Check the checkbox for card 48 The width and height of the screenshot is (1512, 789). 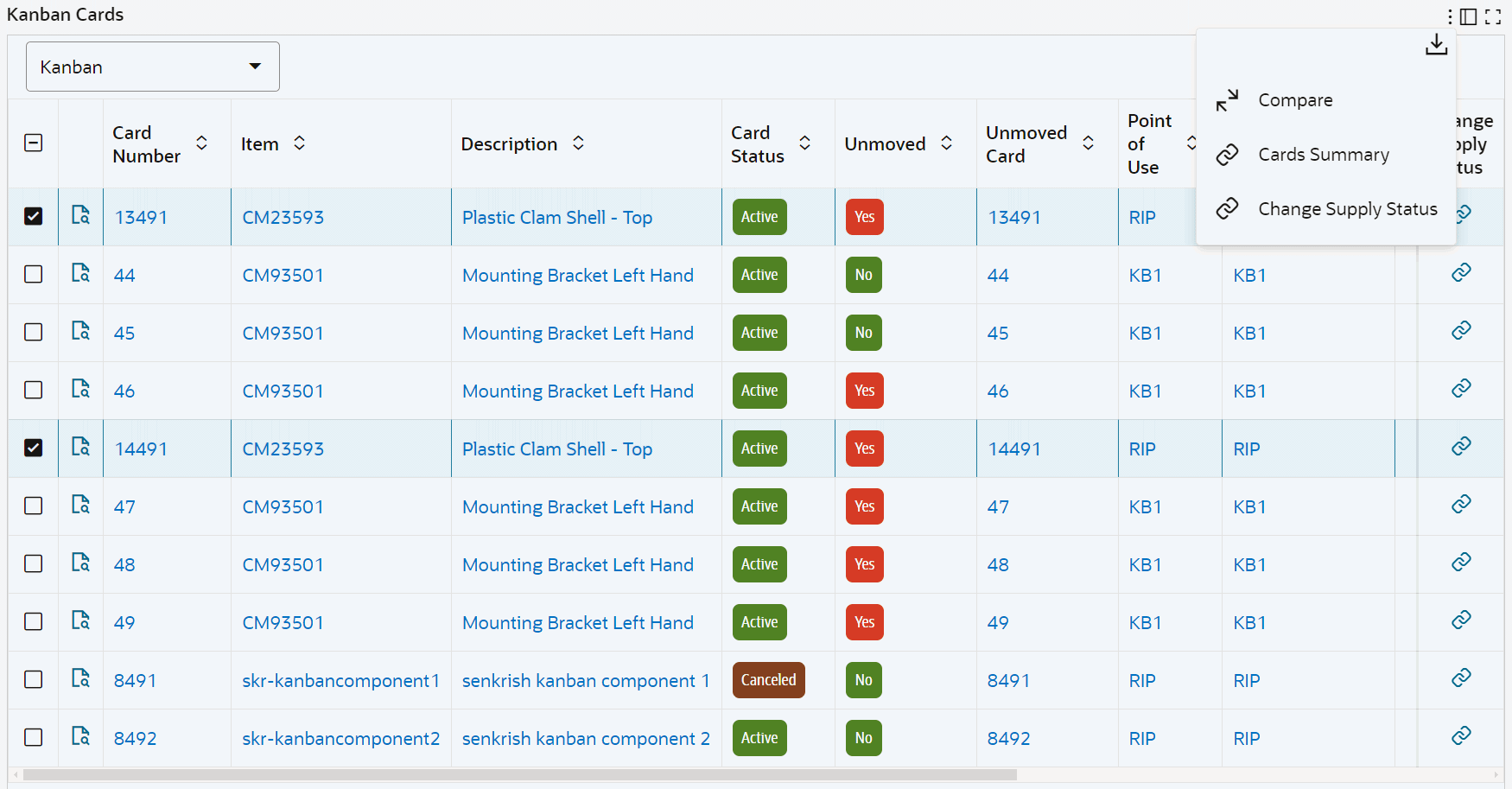click(x=34, y=563)
